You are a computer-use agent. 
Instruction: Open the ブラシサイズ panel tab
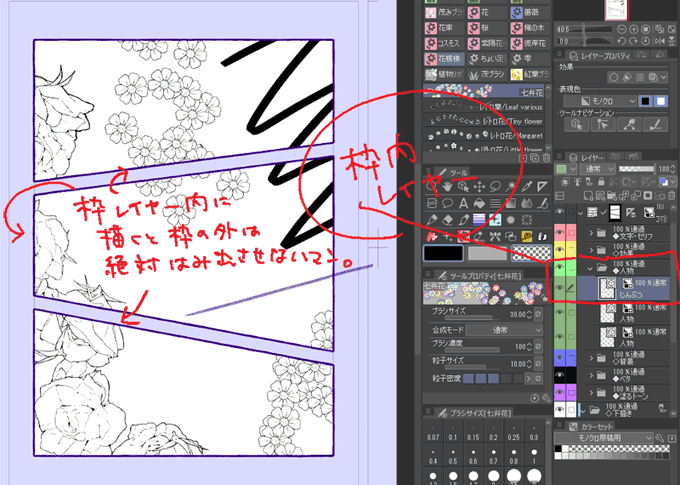(x=475, y=413)
